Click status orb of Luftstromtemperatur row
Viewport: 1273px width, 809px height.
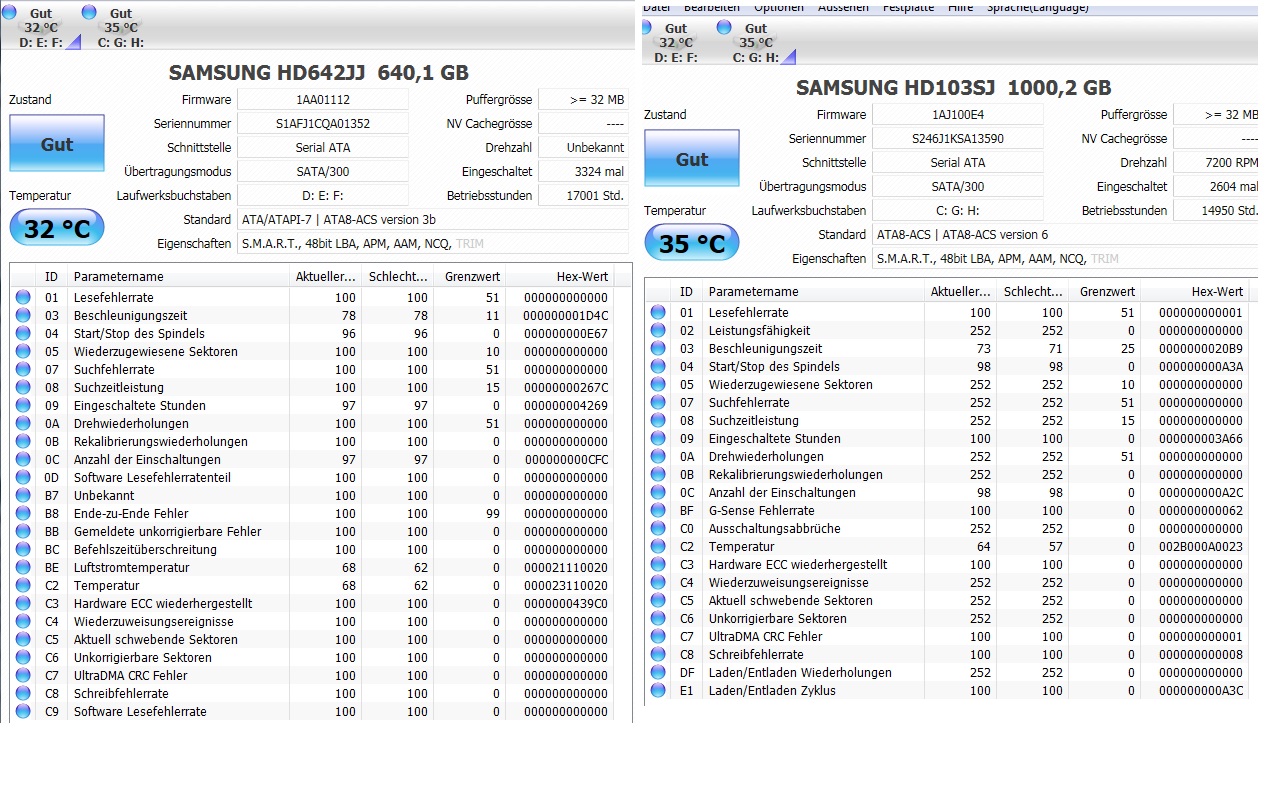click(x=23, y=567)
